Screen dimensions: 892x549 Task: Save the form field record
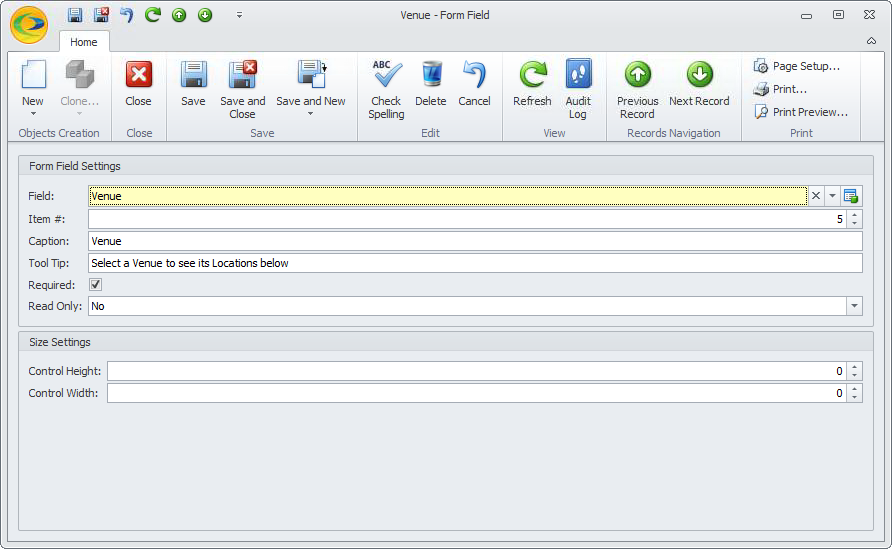pyautogui.click(x=193, y=83)
